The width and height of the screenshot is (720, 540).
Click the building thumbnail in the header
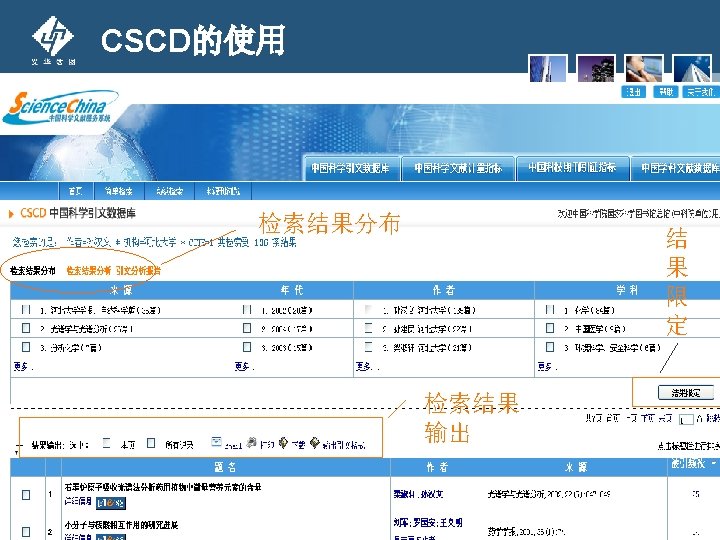point(548,68)
